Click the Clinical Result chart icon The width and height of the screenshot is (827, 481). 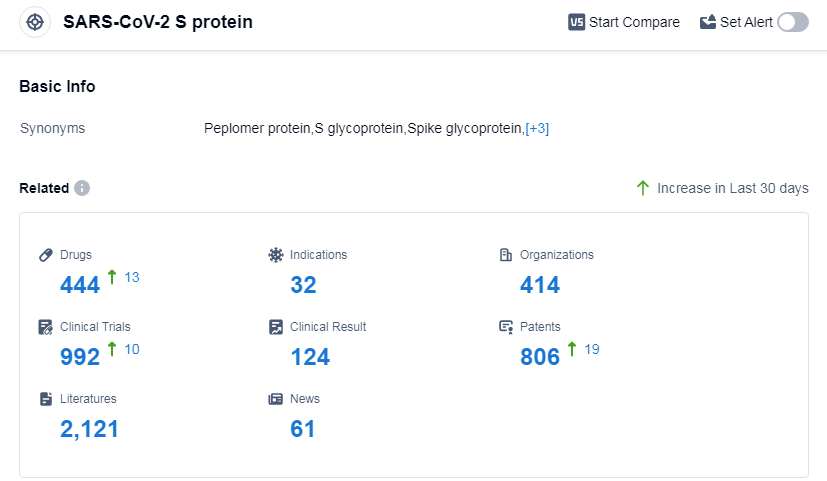coord(276,327)
